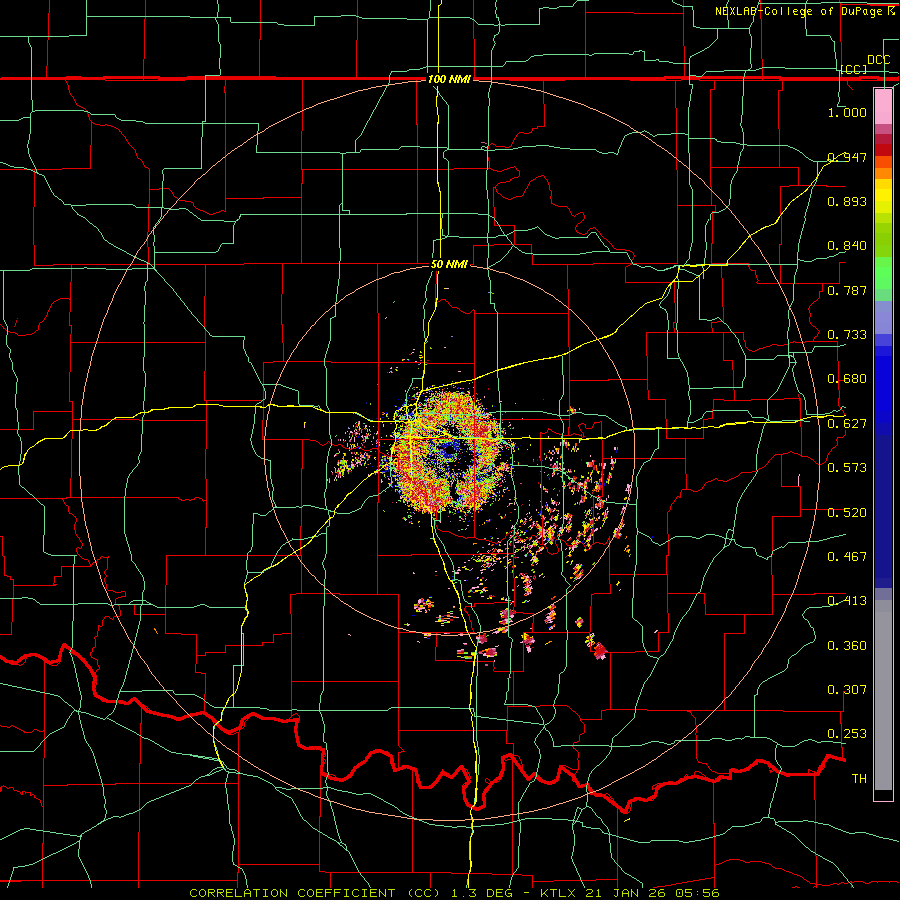Select the 1.000 scale value
This screenshot has width=900, height=900.
pos(847,112)
